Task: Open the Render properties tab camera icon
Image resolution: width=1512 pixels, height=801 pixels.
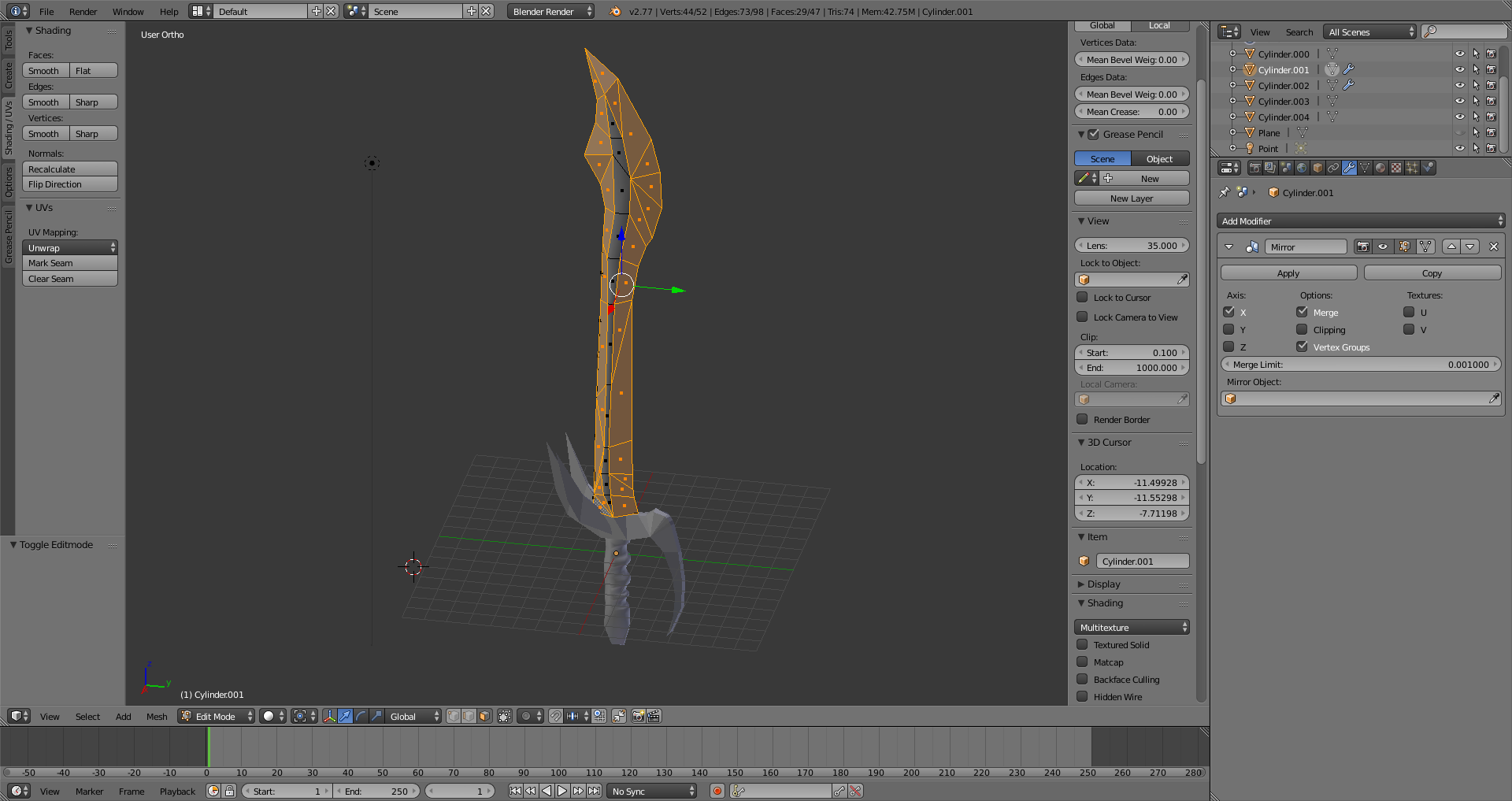Action: point(1254,168)
